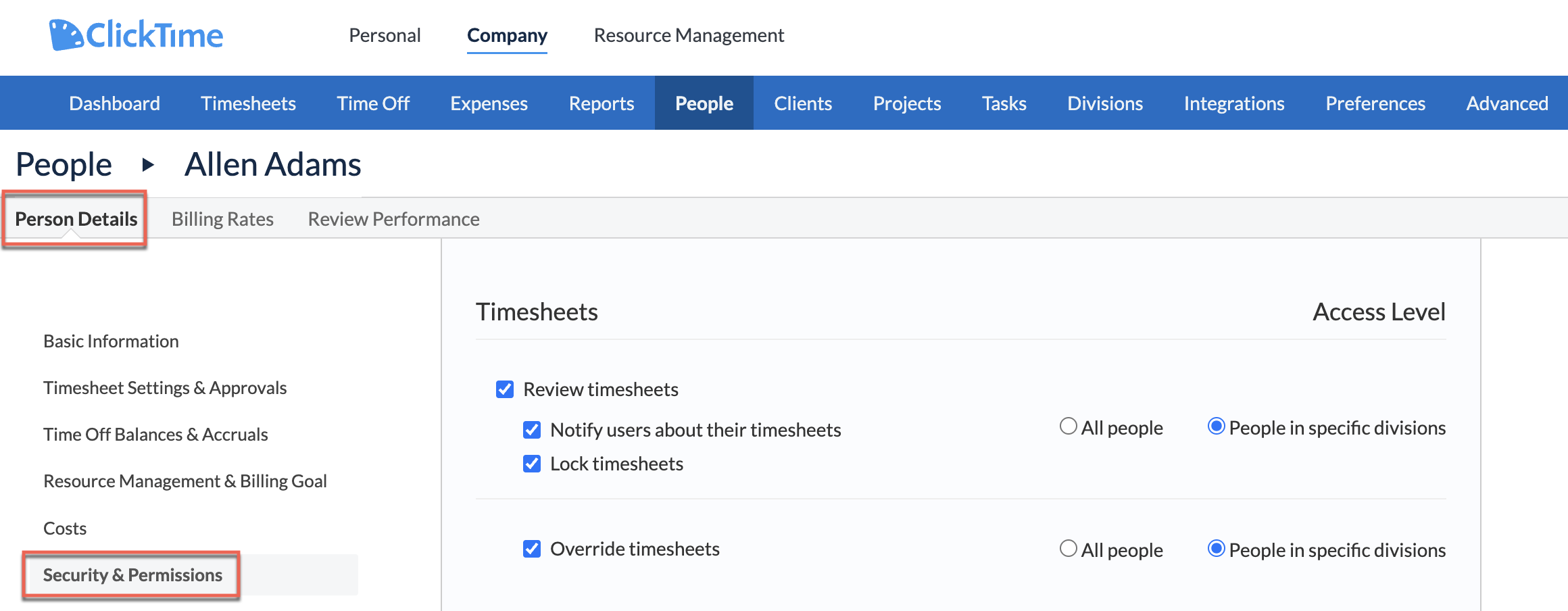The image size is (1568, 611).
Task: Toggle the Lock timesheets checkbox
Action: (532, 464)
